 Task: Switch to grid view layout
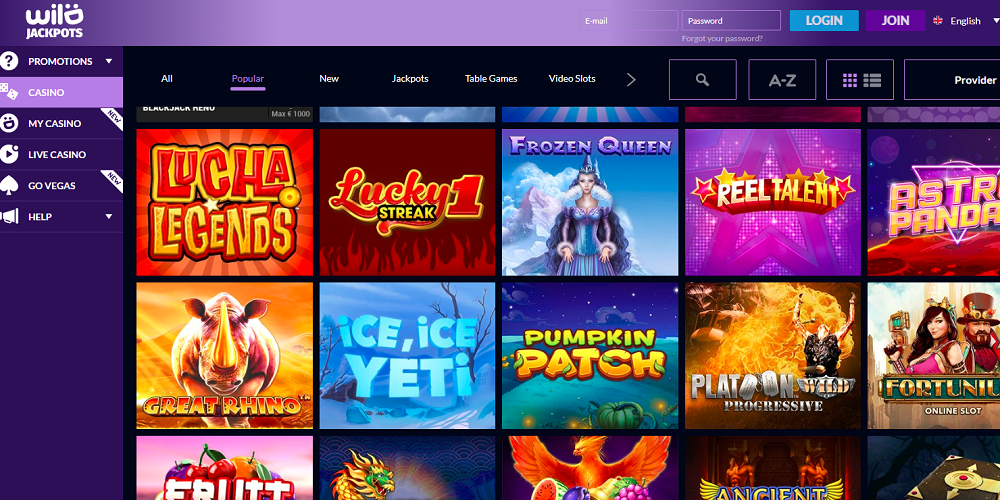850,80
